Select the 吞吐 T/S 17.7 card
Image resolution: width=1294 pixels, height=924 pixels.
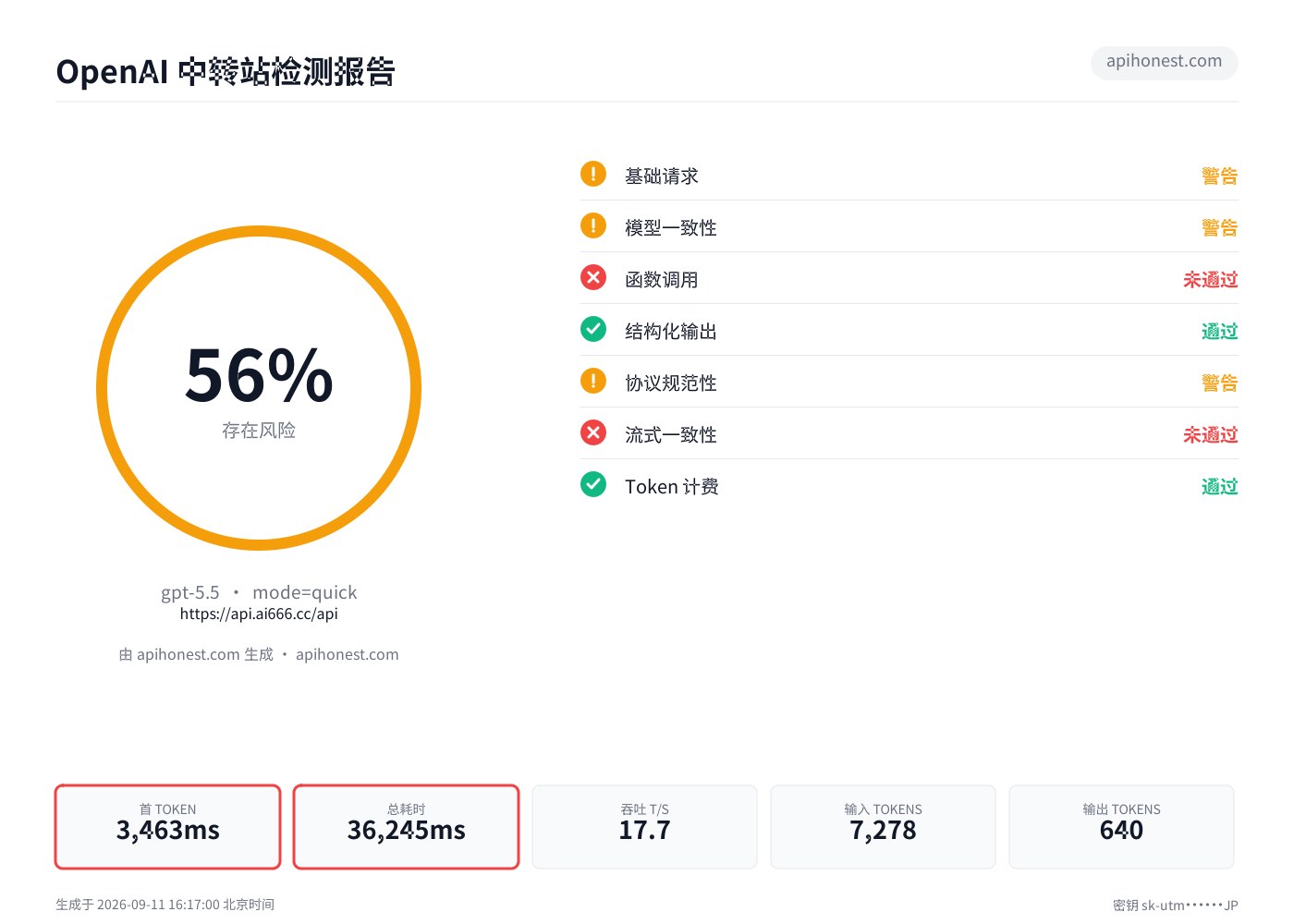click(x=644, y=827)
